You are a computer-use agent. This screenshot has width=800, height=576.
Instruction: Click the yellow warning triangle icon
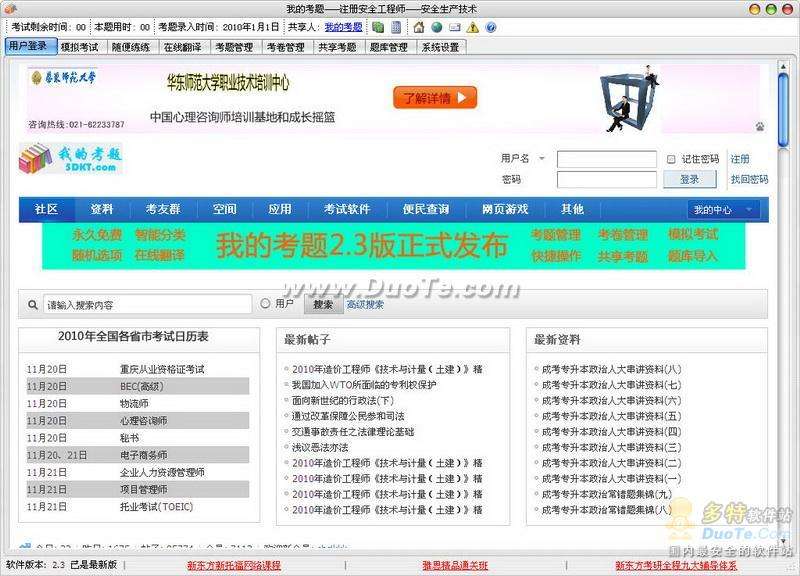473,27
